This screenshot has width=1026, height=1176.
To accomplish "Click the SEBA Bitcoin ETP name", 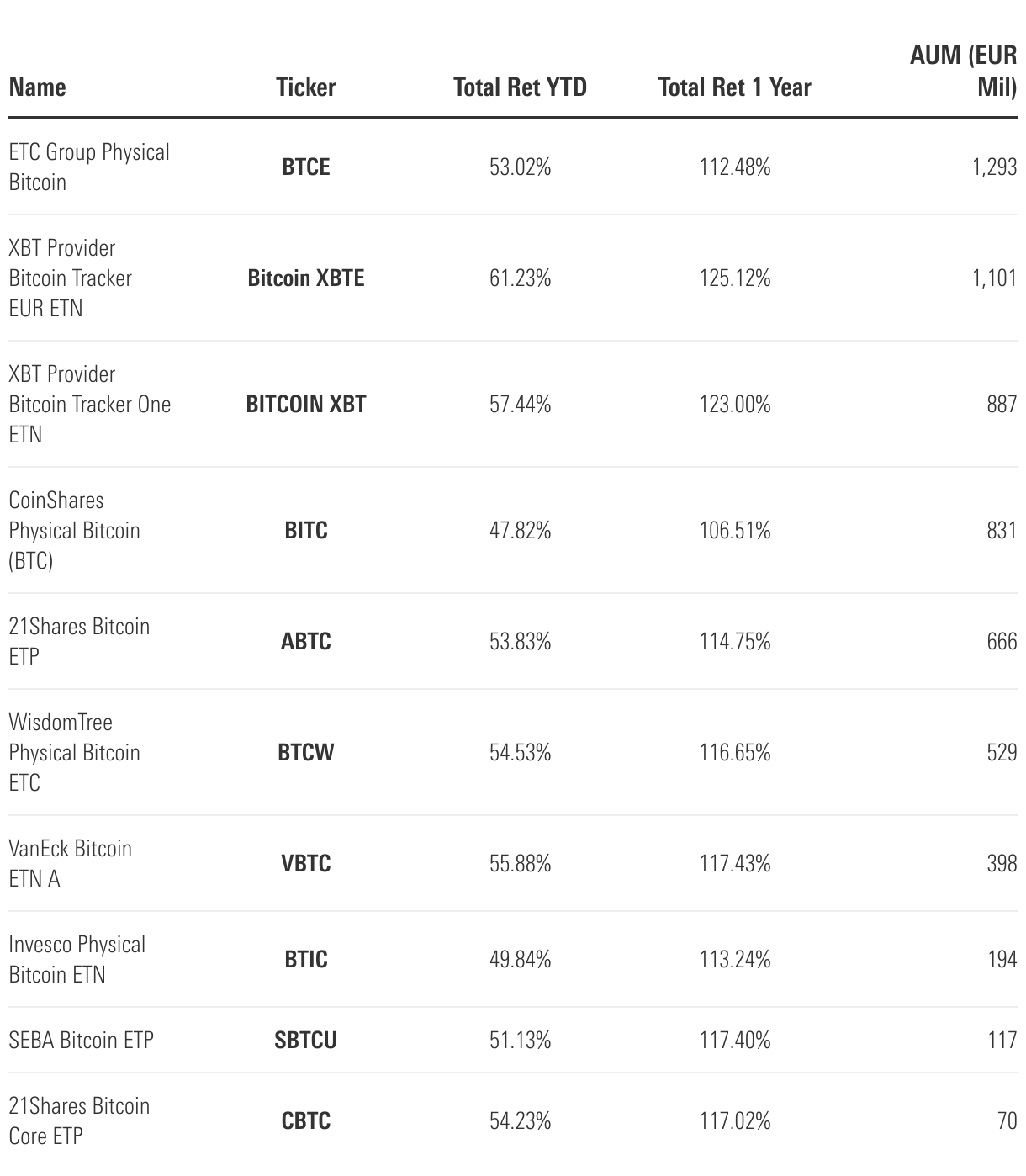I will pyautogui.click(x=82, y=1040).
